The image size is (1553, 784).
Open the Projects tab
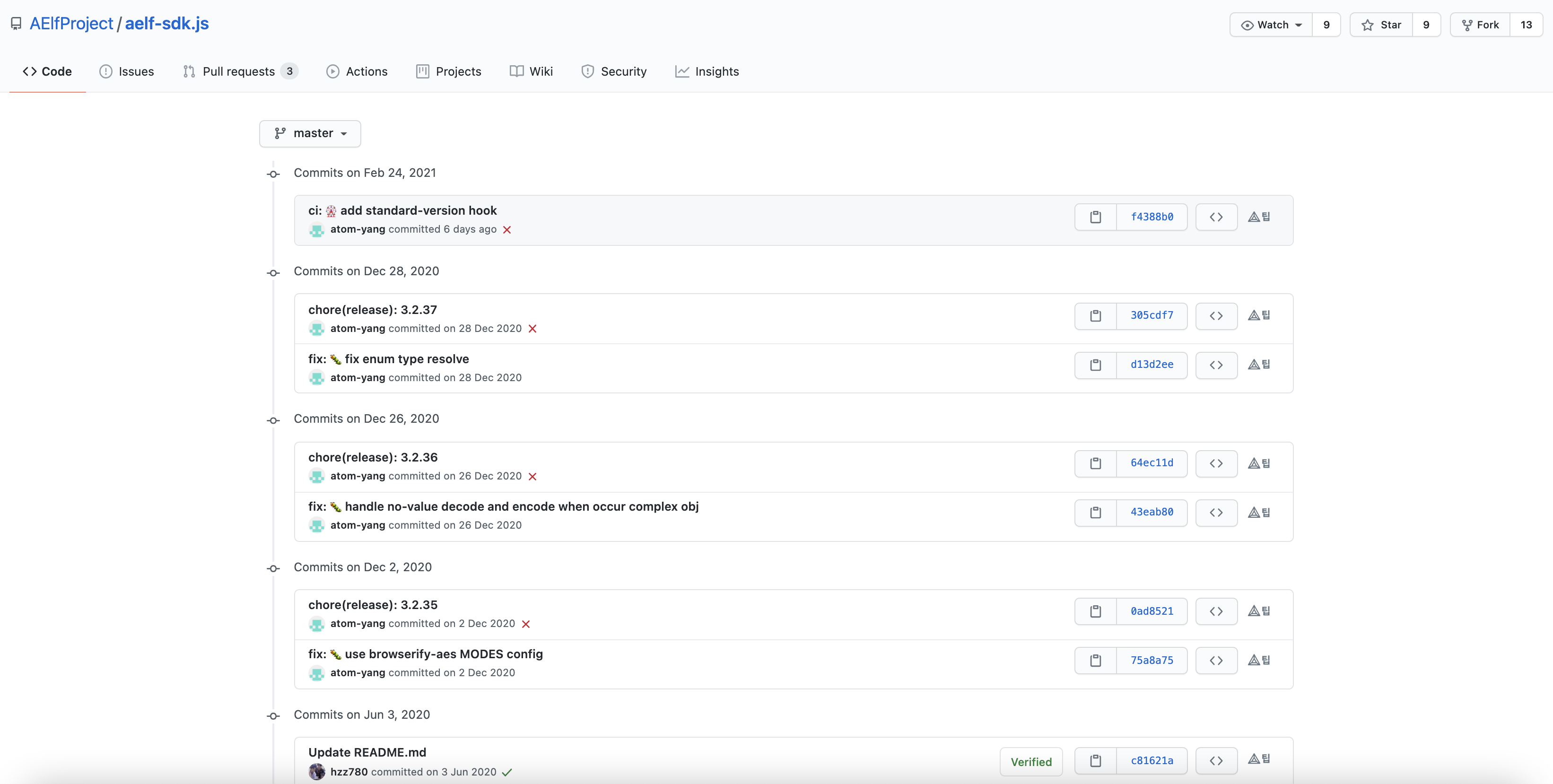[x=448, y=71]
